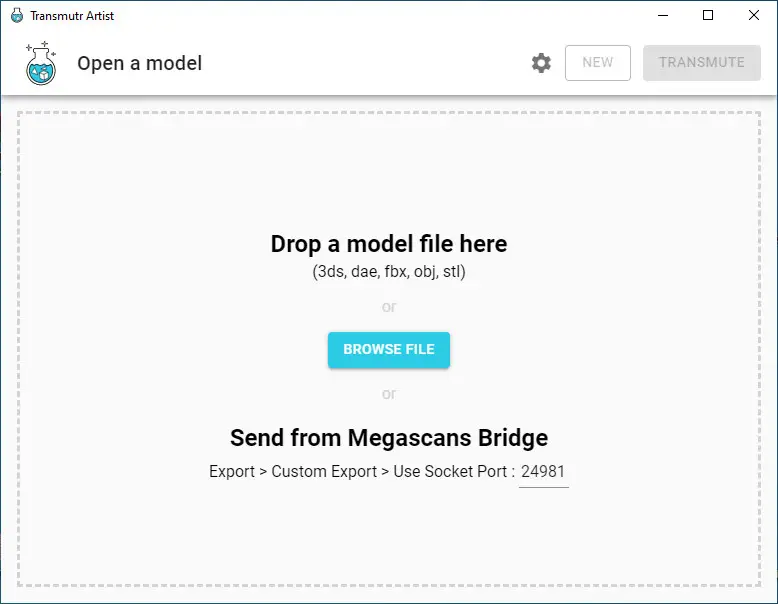Click the 'or' separator above BROWSE FILE

pos(389,307)
